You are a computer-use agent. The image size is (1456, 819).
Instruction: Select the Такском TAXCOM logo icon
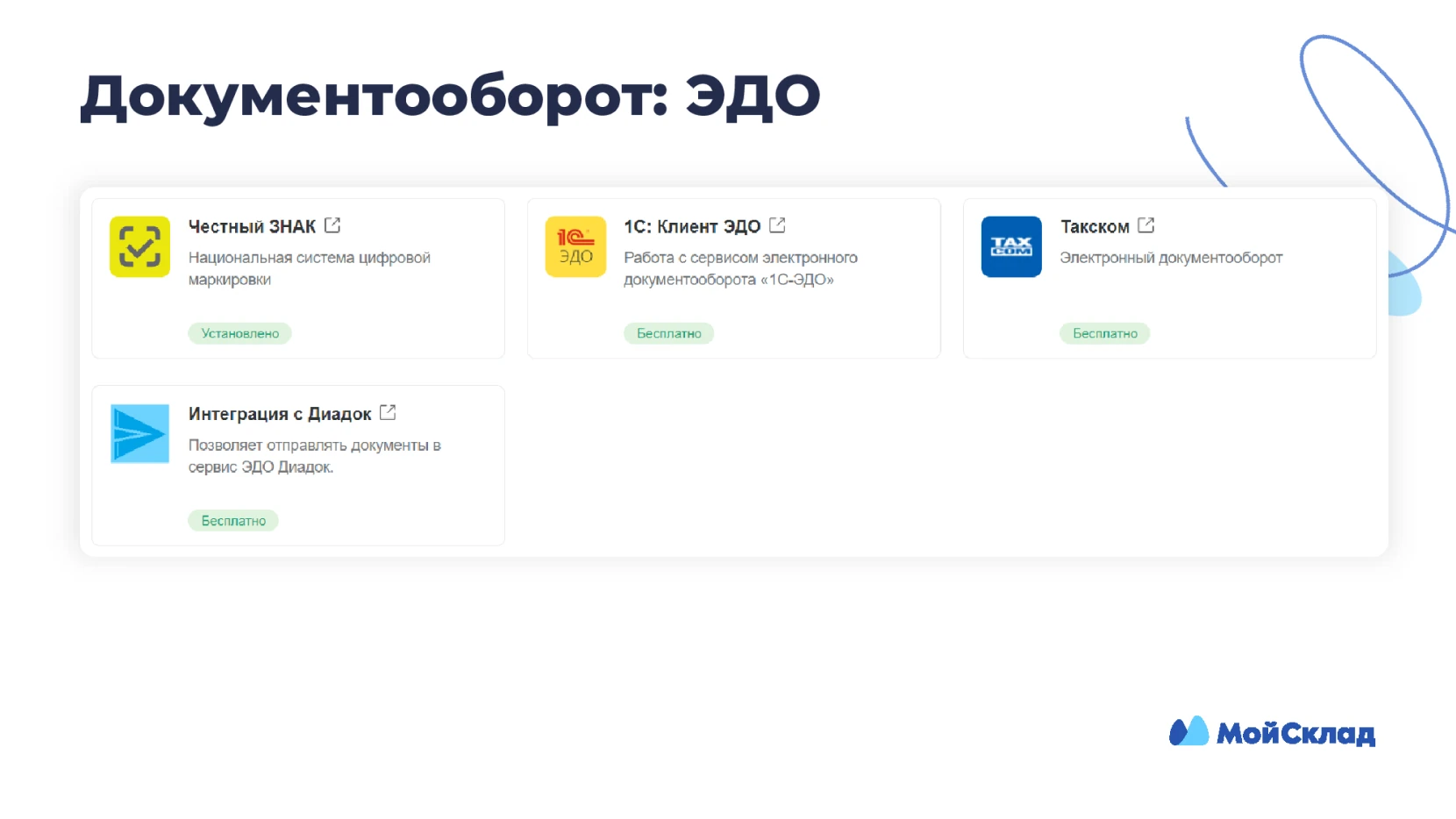pos(1011,246)
